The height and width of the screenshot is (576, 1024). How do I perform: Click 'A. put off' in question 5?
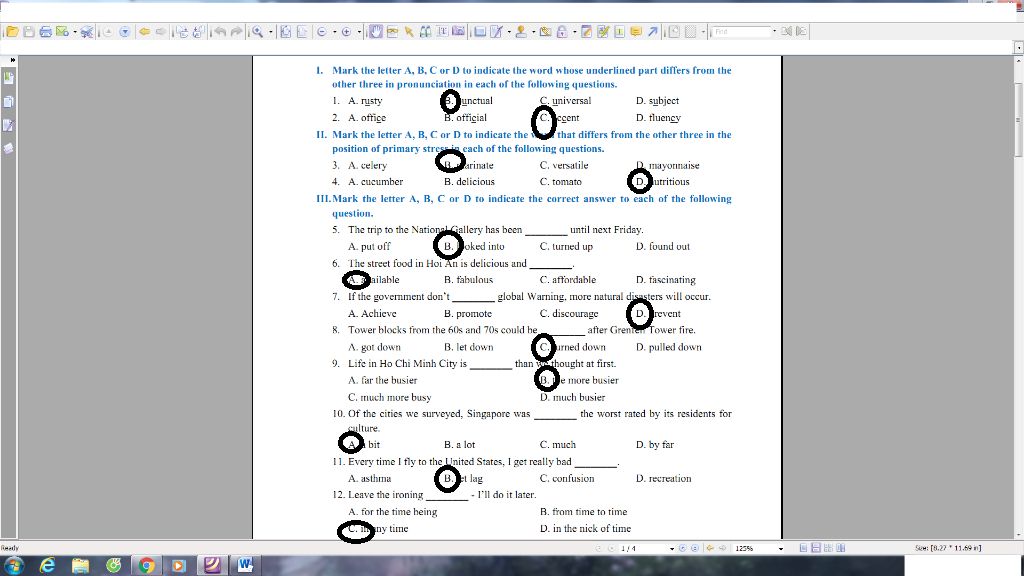tap(369, 246)
